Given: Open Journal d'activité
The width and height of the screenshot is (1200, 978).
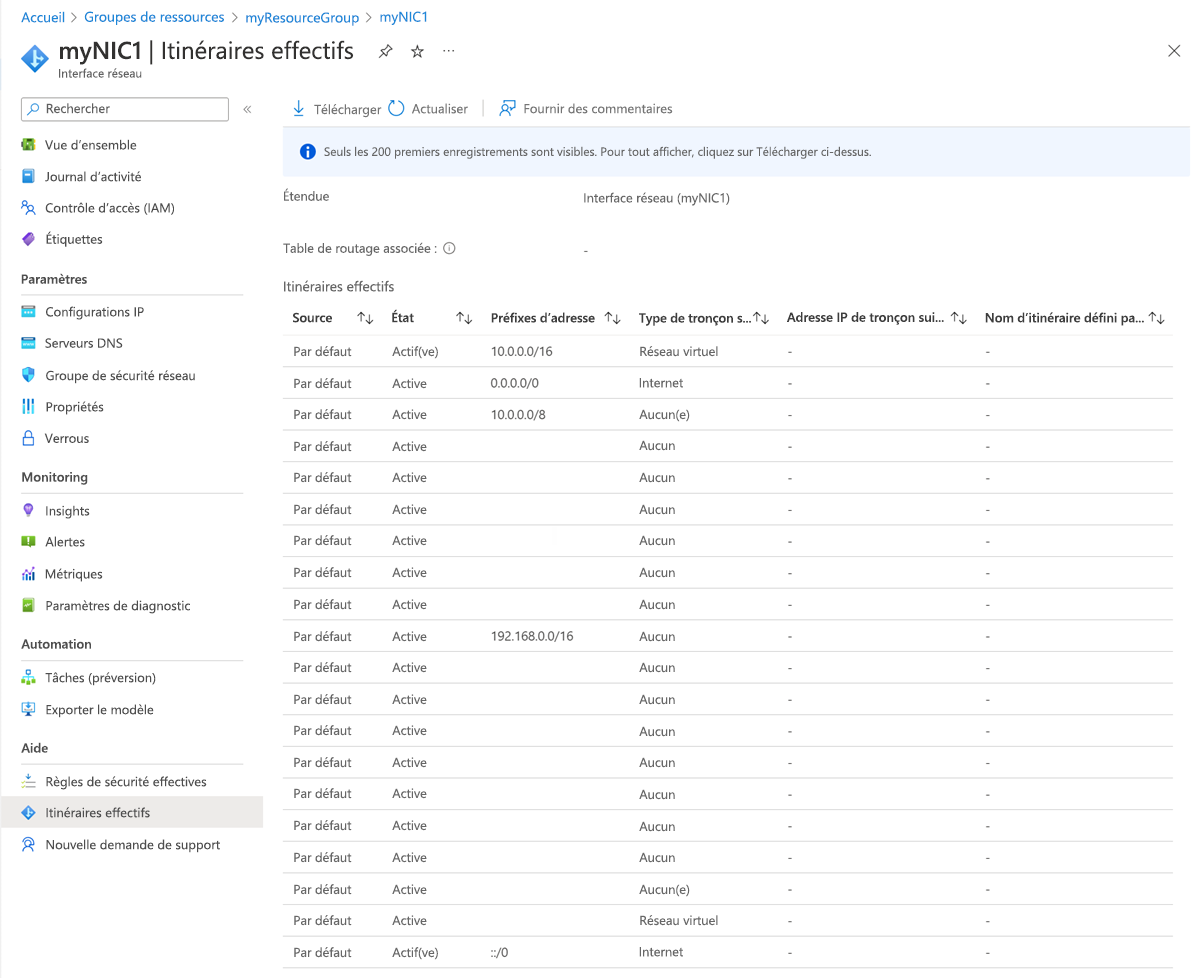Looking at the screenshot, I should click(x=93, y=177).
